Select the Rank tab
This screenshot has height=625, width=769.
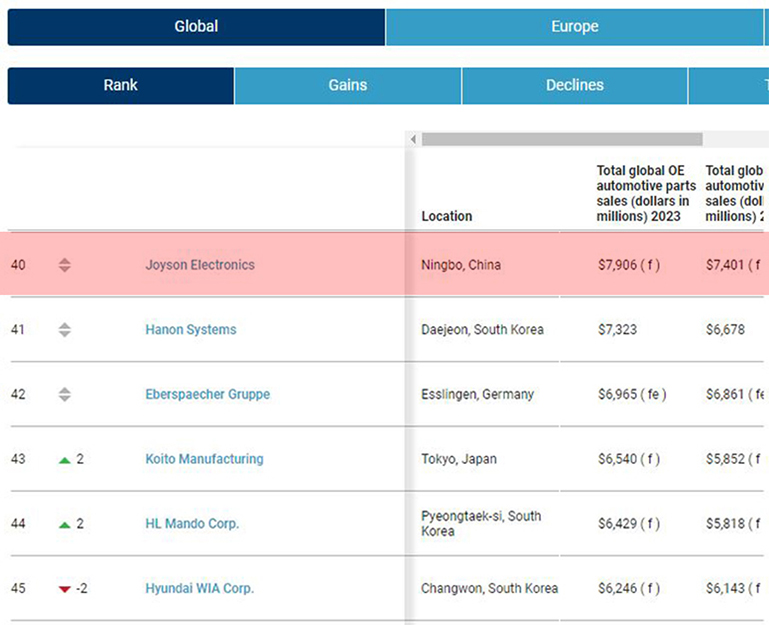point(120,86)
